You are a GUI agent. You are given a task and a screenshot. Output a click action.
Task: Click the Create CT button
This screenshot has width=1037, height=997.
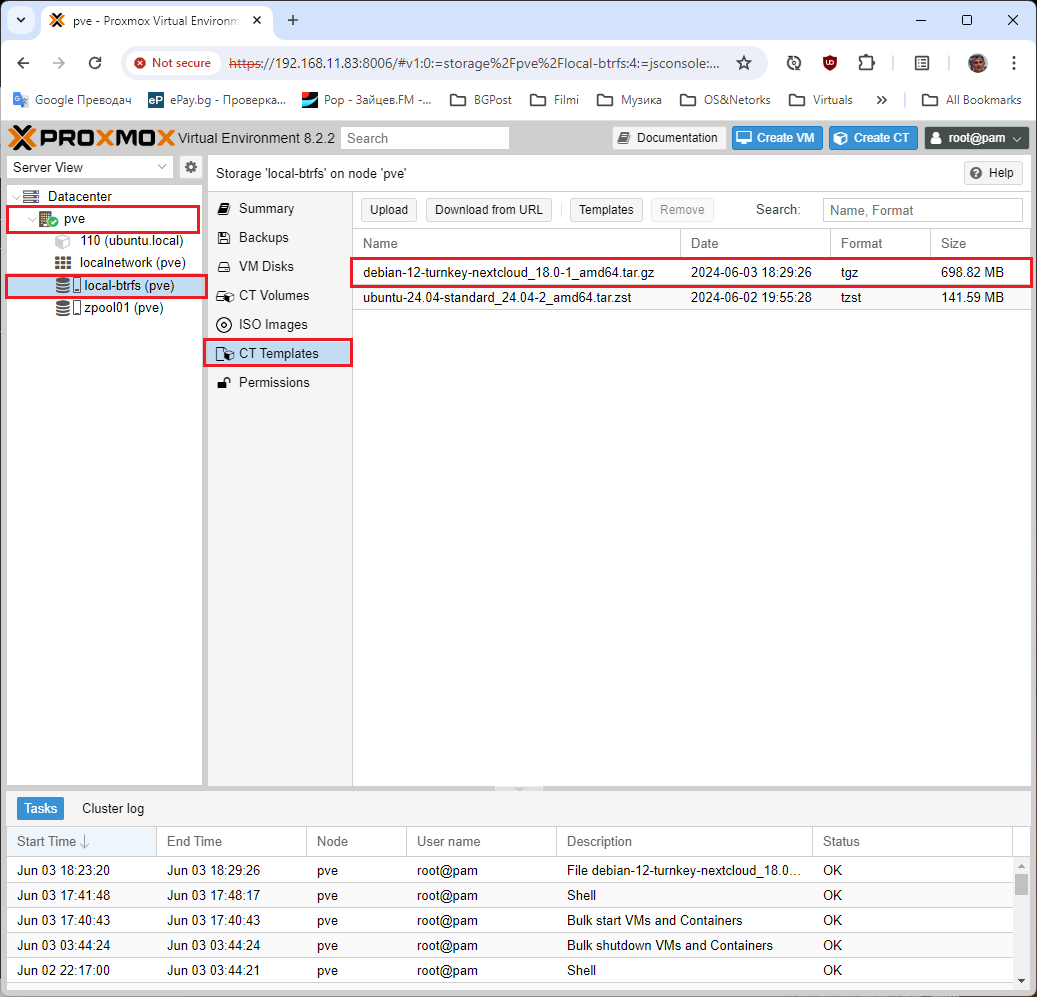[873, 138]
